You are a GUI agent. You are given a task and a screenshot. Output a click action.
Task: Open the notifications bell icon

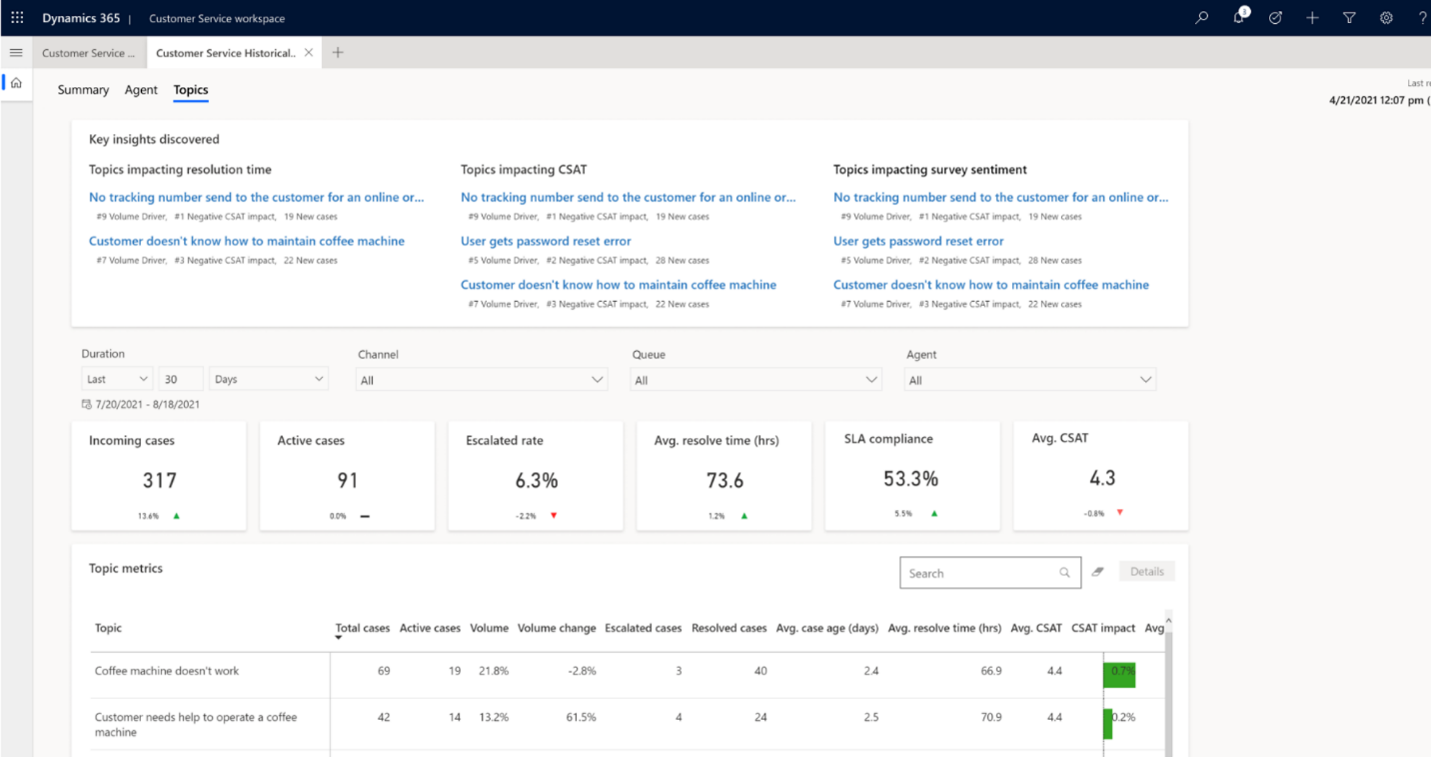[1239, 17]
